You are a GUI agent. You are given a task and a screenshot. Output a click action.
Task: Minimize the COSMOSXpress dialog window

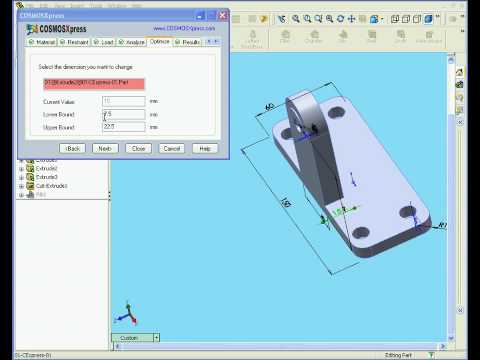point(201,15)
